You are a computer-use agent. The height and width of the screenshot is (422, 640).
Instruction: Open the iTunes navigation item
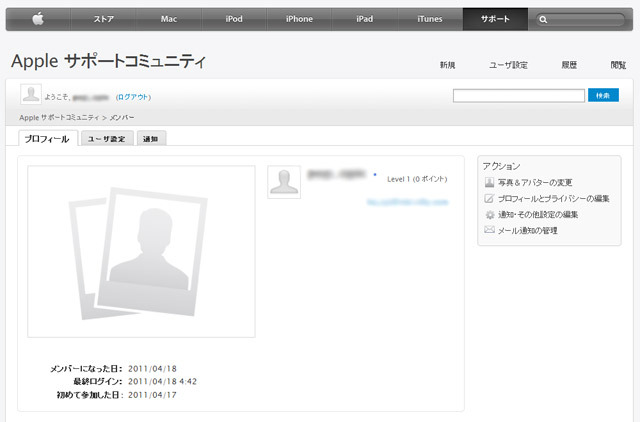pyautogui.click(x=430, y=19)
